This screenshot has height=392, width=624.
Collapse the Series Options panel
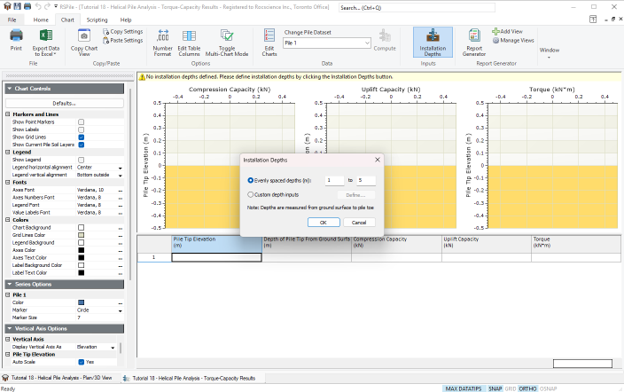[x=9, y=284]
